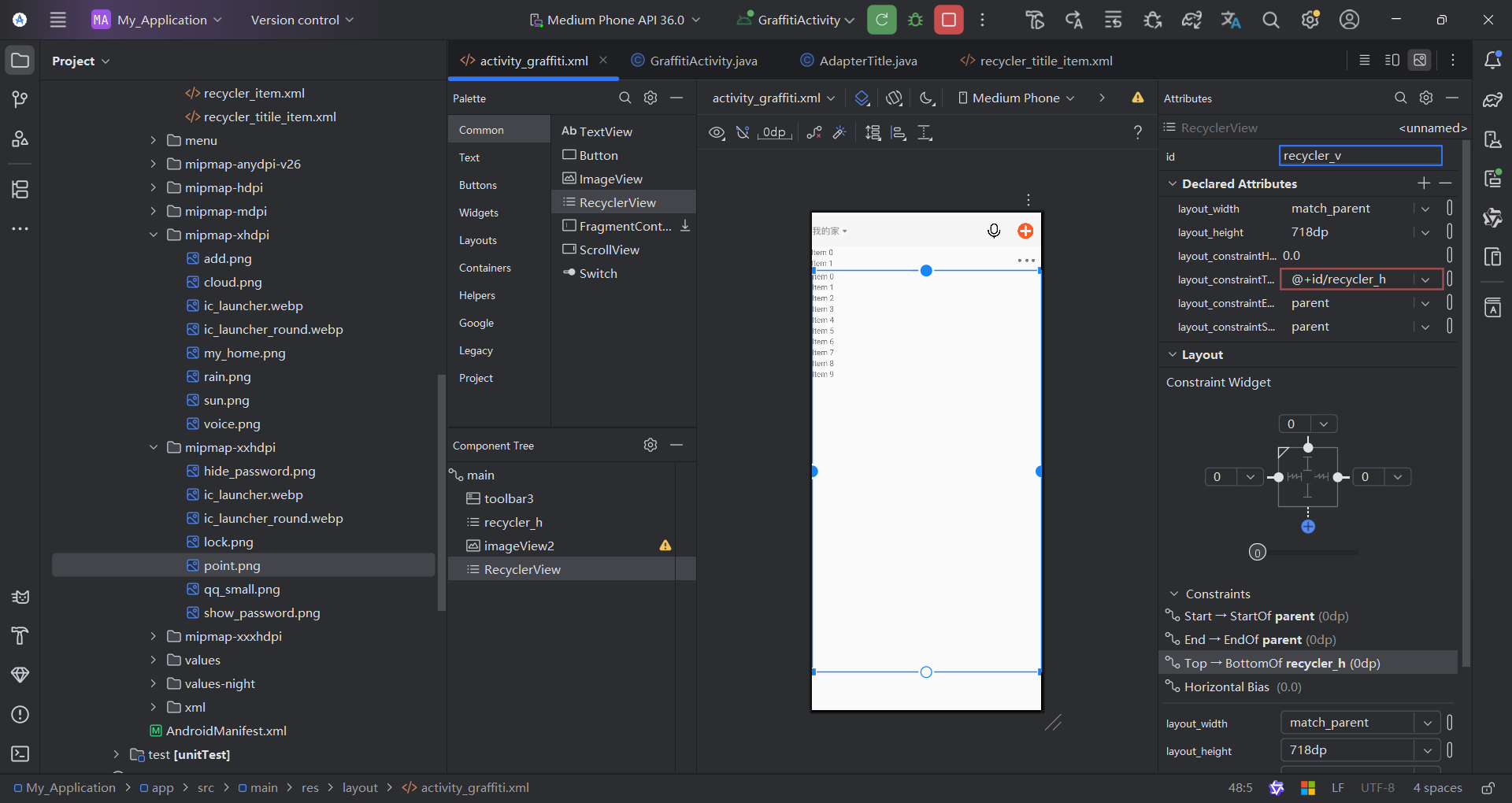Image resolution: width=1512 pixels, height=803 pixels.
Task: Select the Layouts palette category
Action: 478,240
